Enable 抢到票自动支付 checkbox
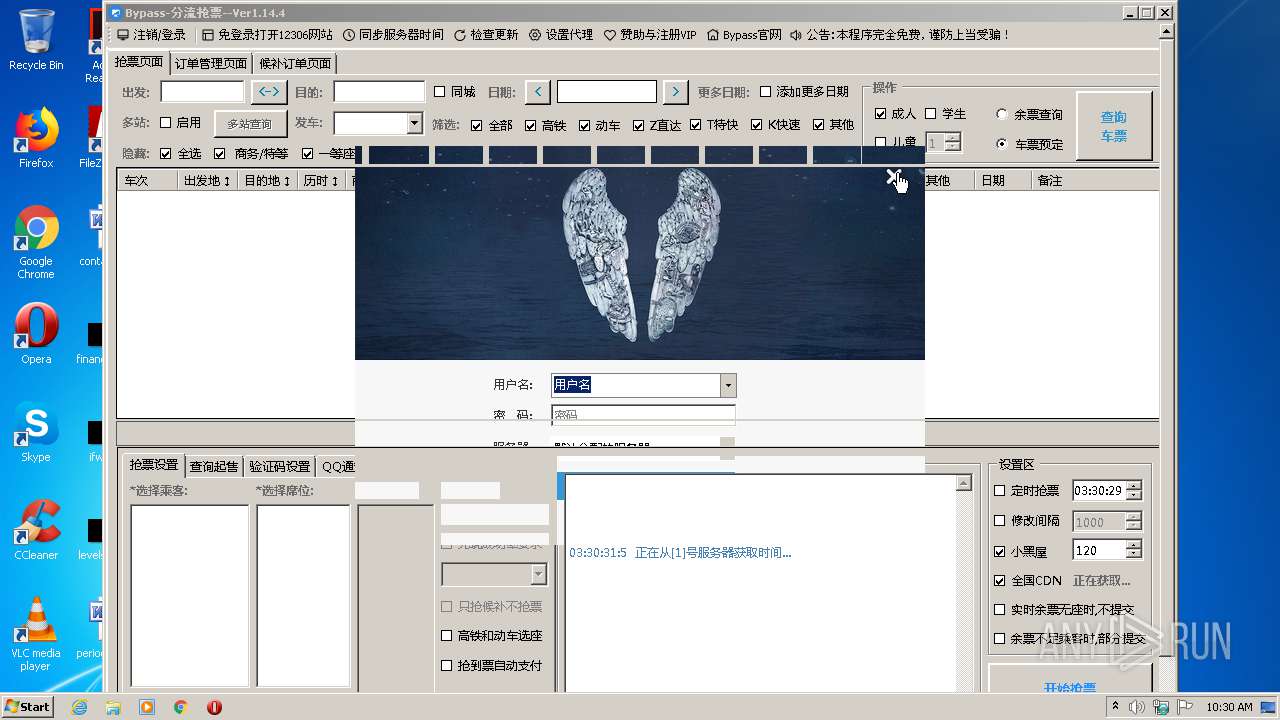The image size is (1280, 720). click(447, 666)
